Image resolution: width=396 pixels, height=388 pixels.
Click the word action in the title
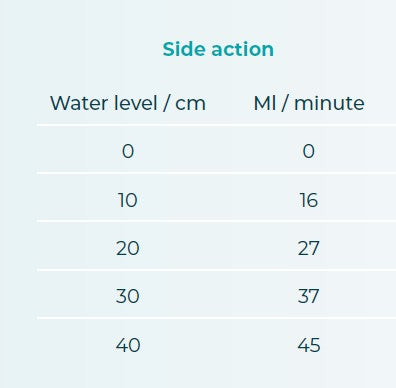click(x=243, y=50)
